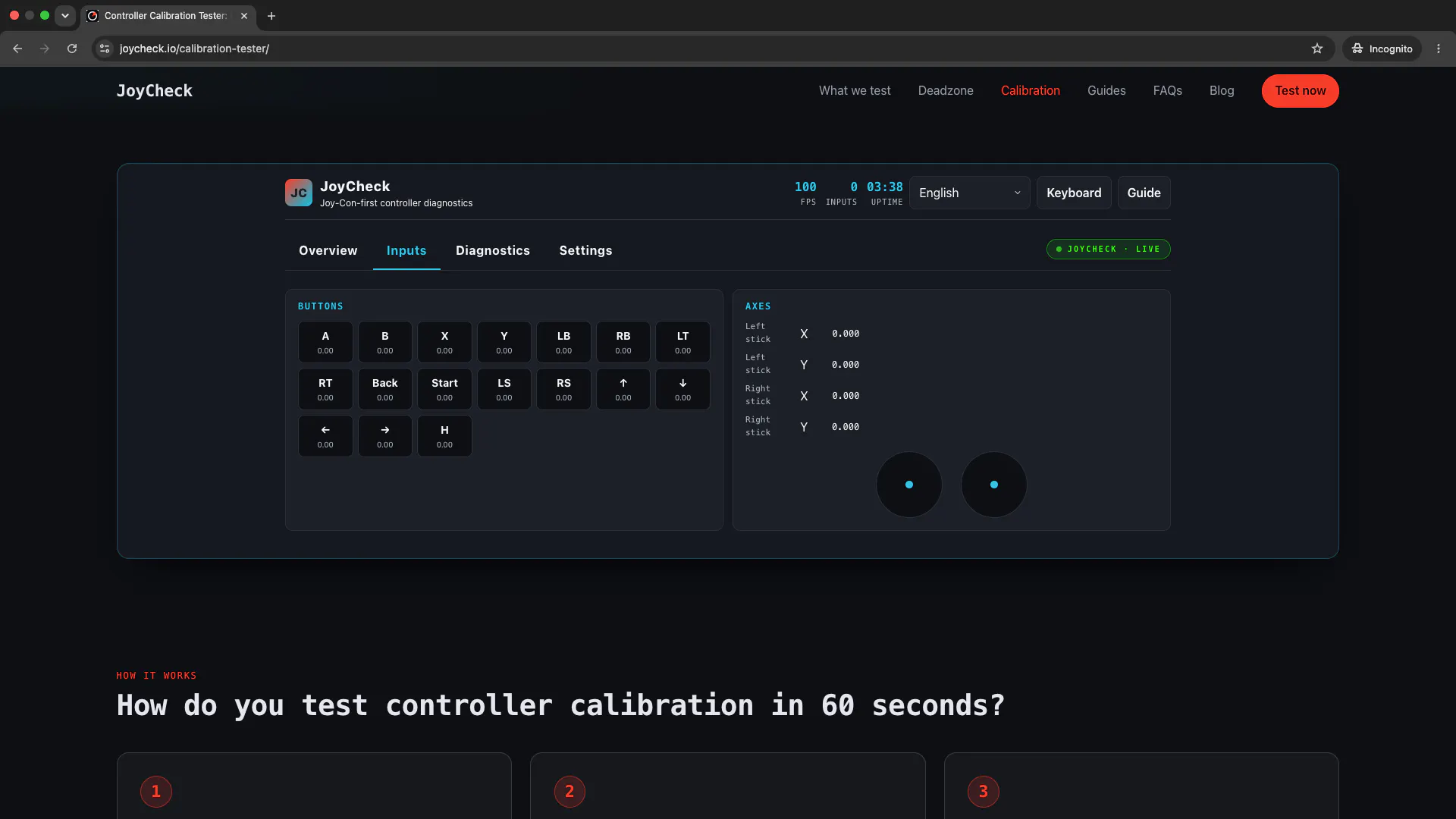Screen dimensions: 1456x819
Task: Click the D-pad right arrow button tile
Action: 385,436
